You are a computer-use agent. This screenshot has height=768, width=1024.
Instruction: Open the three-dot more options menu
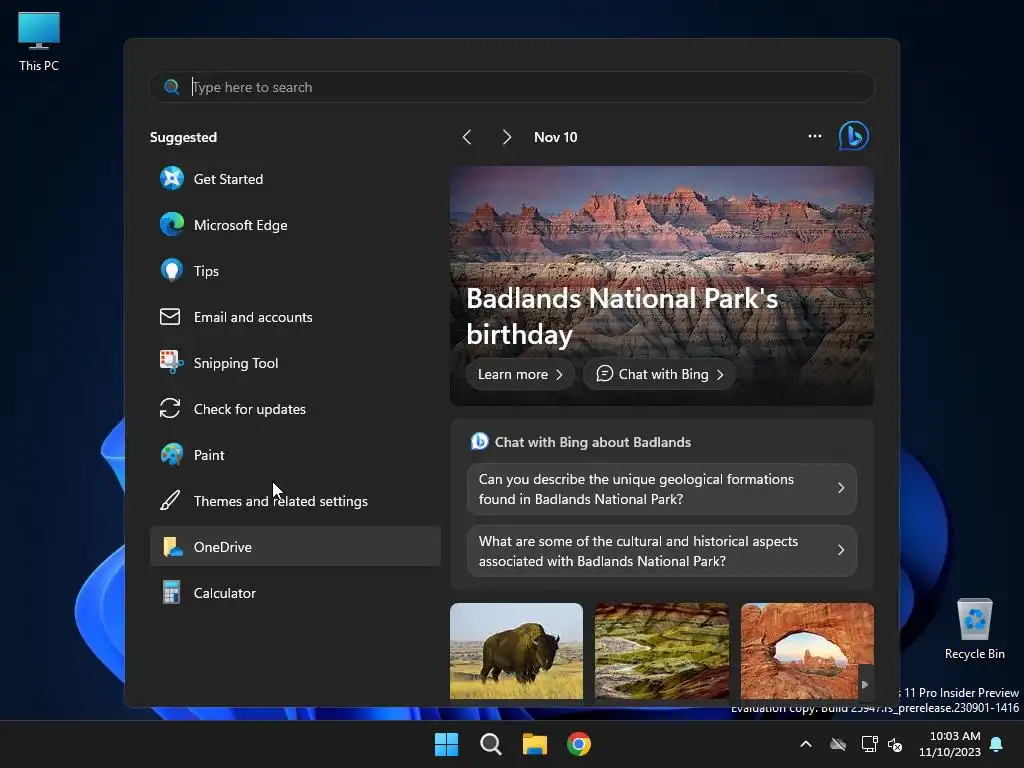click(814, 136)
